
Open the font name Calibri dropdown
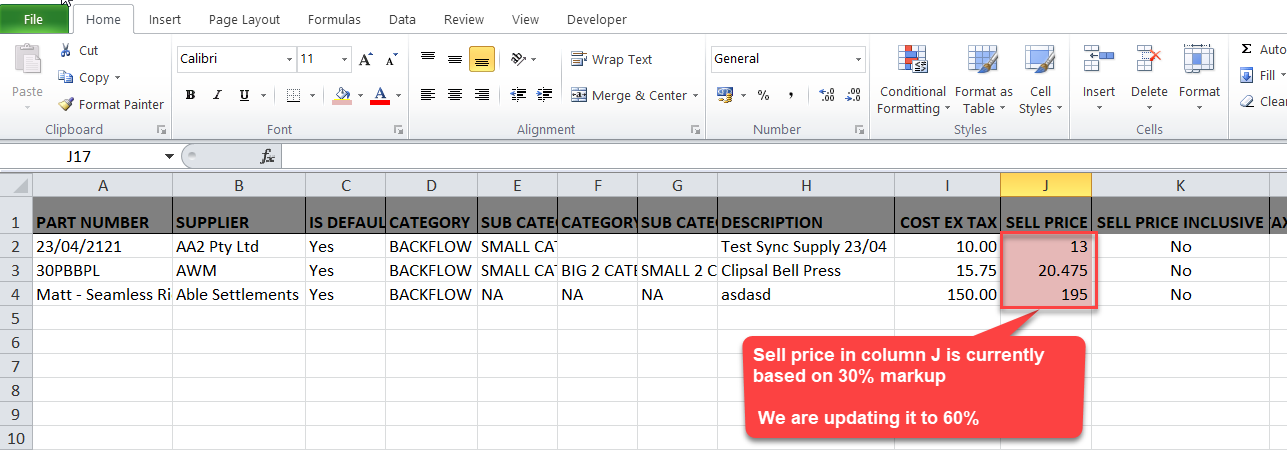(289, 60)
